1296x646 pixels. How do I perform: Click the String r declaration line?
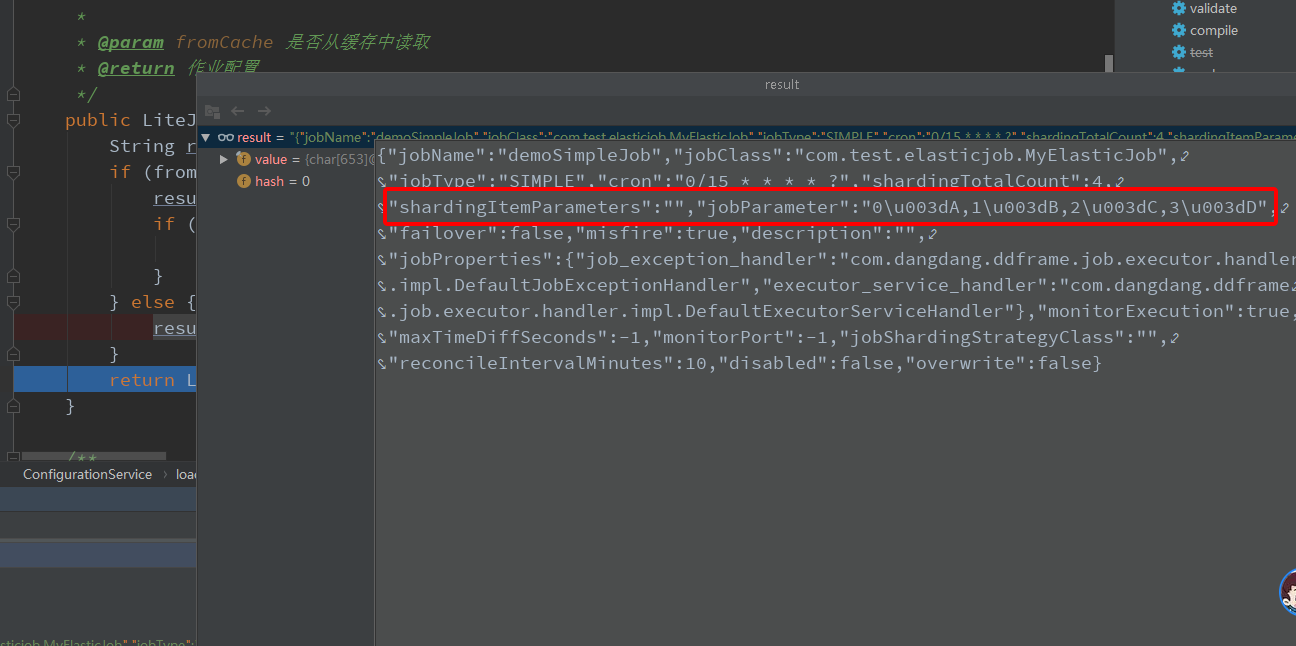coord(153,146)
